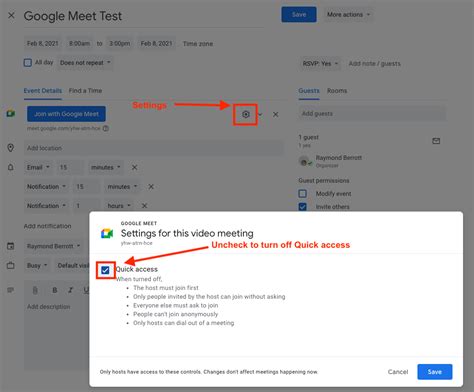Click the calendar icon beside Raymond Berrott
Viewport: 474px width, 392px height.
(11, 246)
